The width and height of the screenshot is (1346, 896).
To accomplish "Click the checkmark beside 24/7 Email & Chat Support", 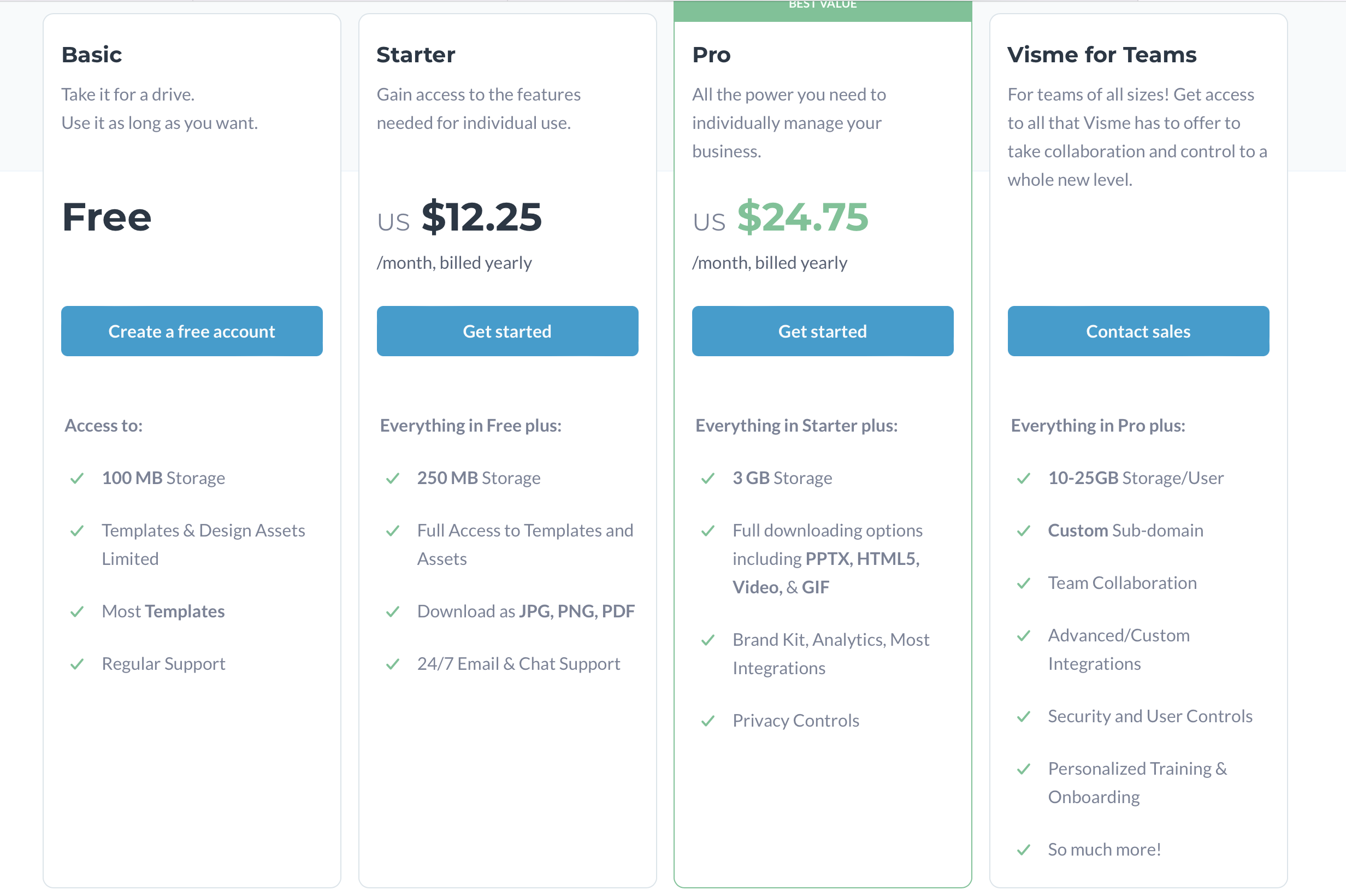I will pyautogui.click(x=392, y=664).
